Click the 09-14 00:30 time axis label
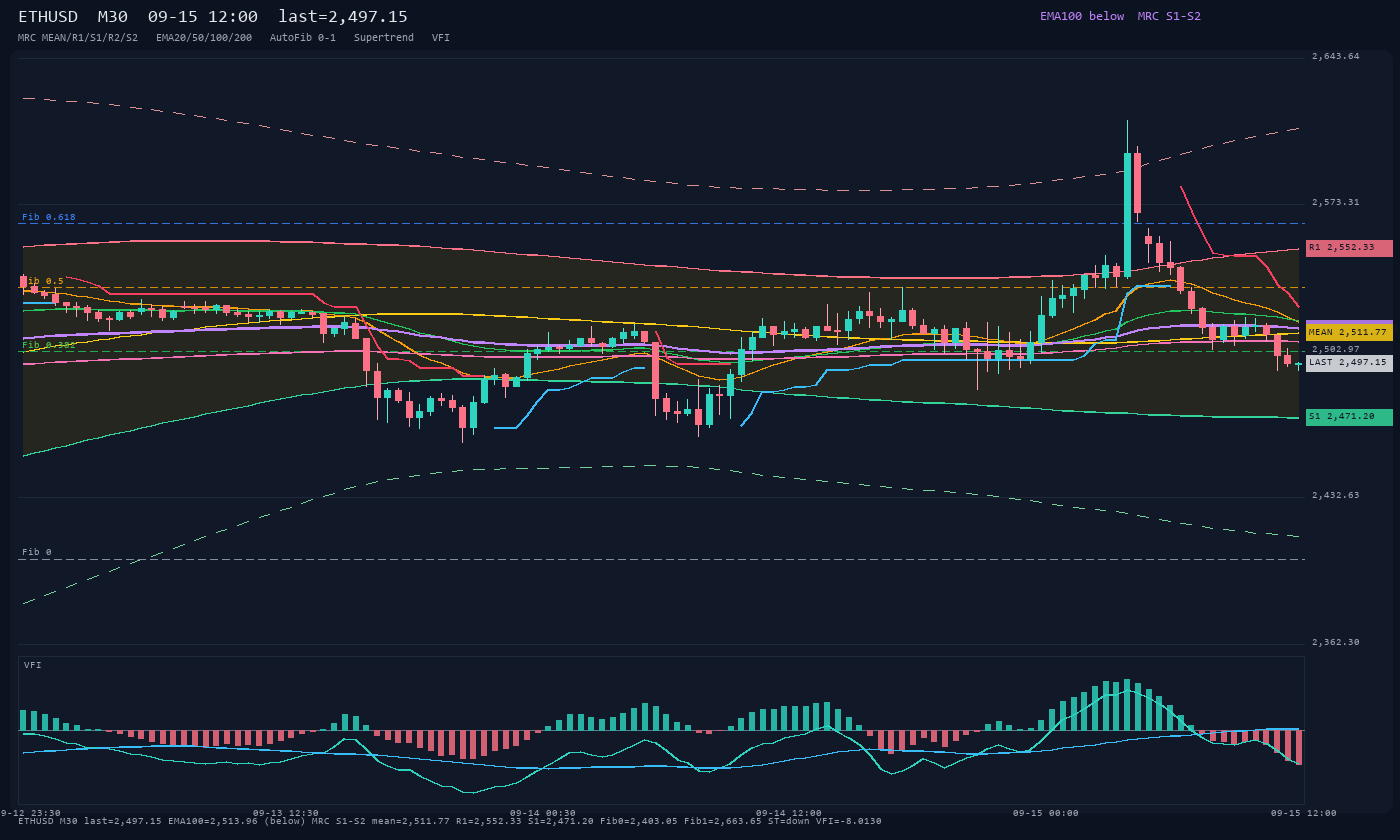This screenshot has height=840, width=1400. (543, 813)
